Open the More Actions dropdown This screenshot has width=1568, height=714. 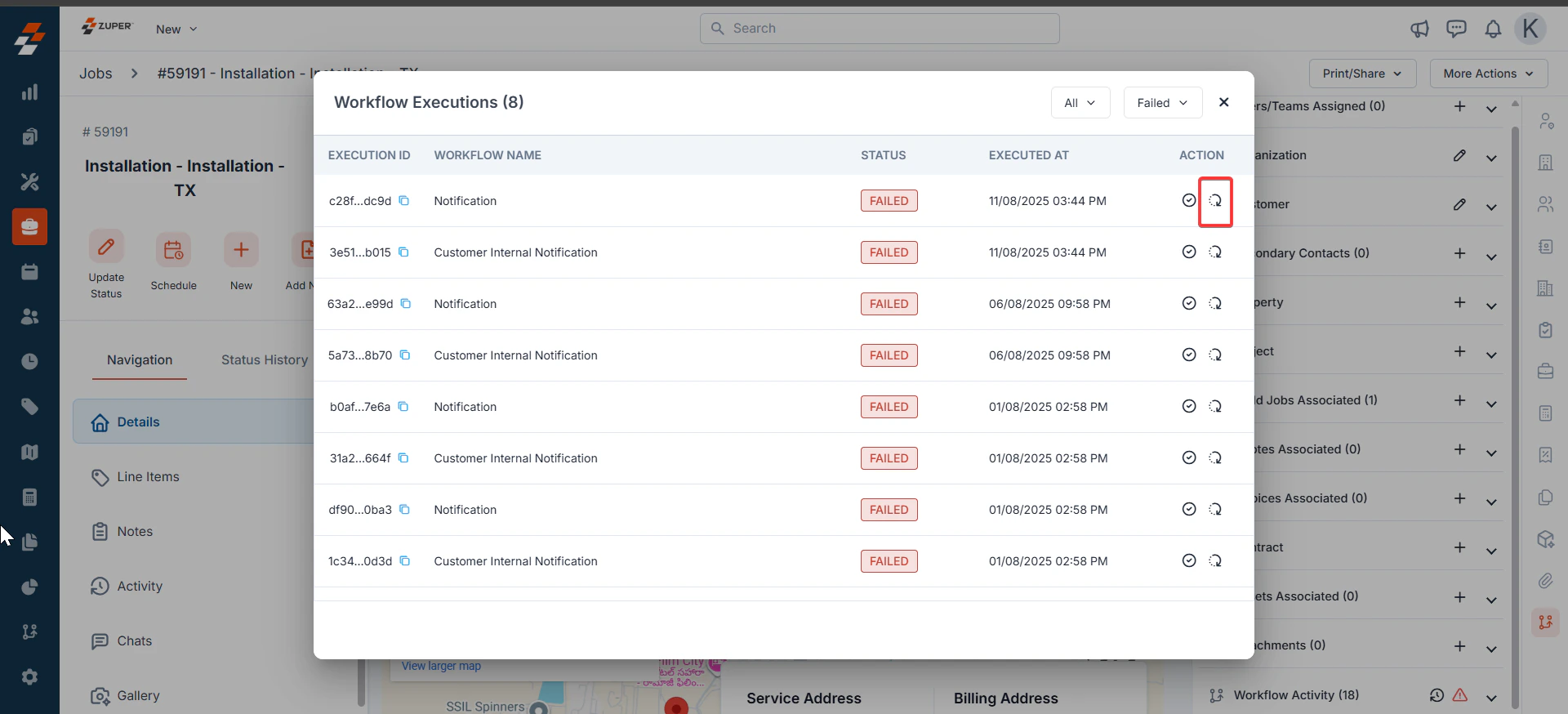click(1488, 74)
